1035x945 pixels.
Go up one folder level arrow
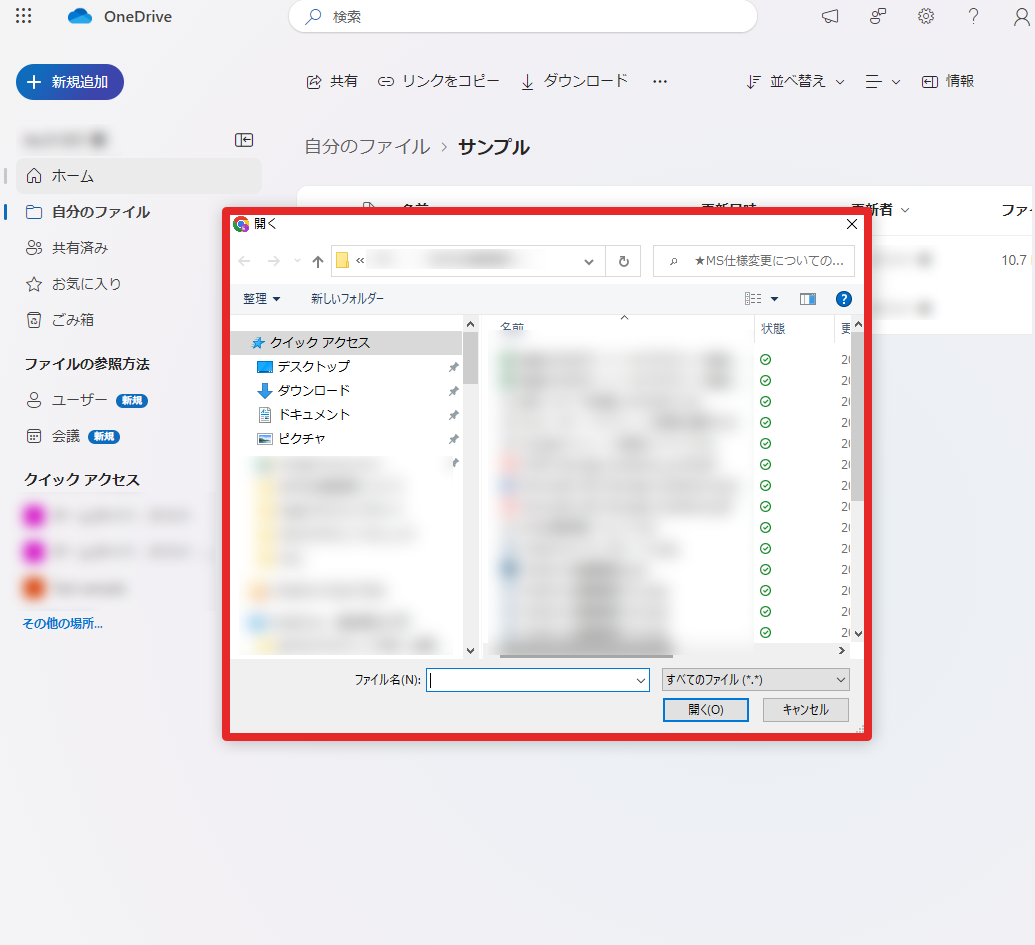coord(318,261)
